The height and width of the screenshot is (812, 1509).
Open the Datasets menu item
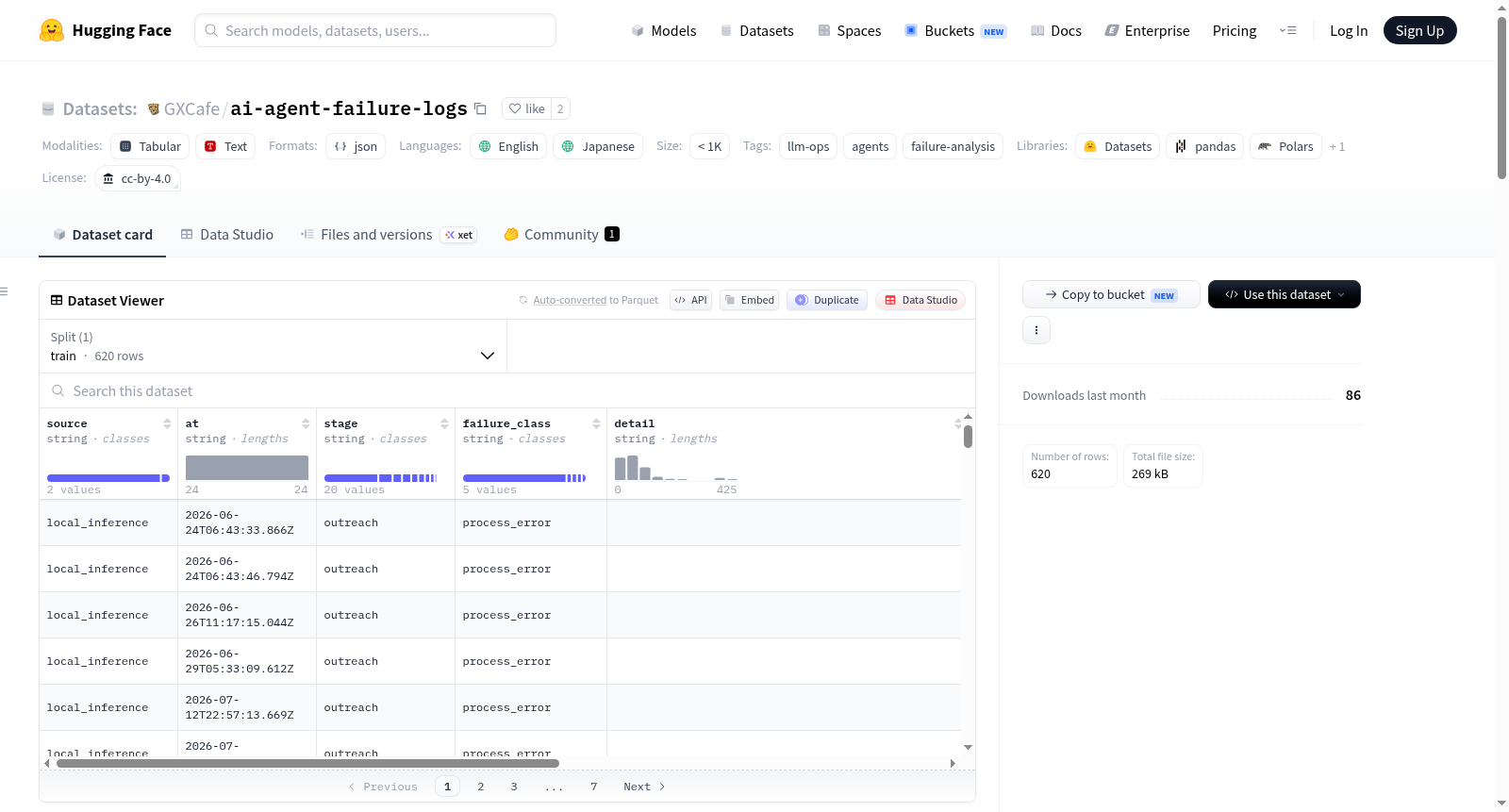click(x=756, y=30)
